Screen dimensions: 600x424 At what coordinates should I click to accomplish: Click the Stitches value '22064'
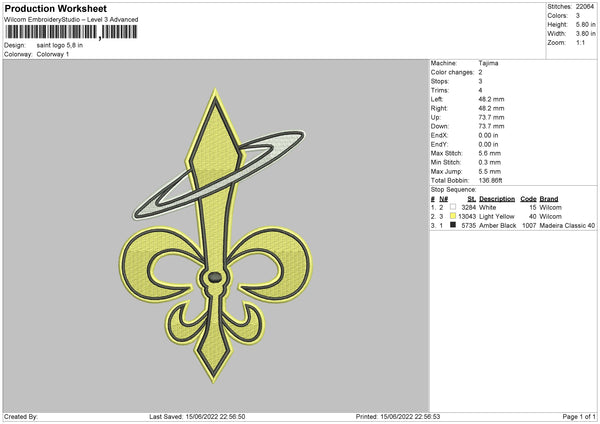(x=585, y=7)
